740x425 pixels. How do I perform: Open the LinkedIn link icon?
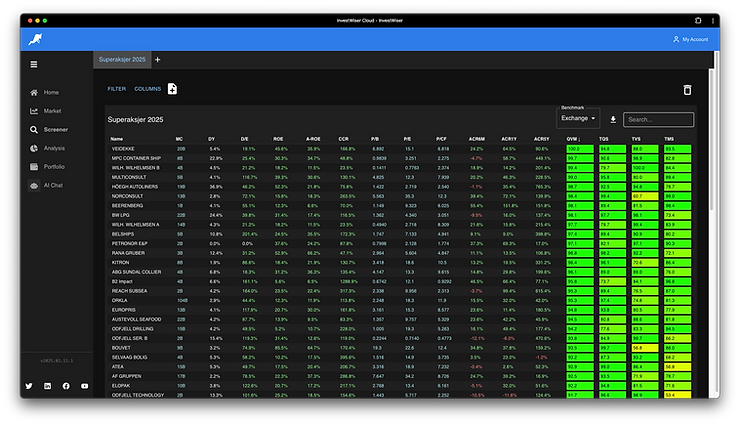[x=48, y=386]
